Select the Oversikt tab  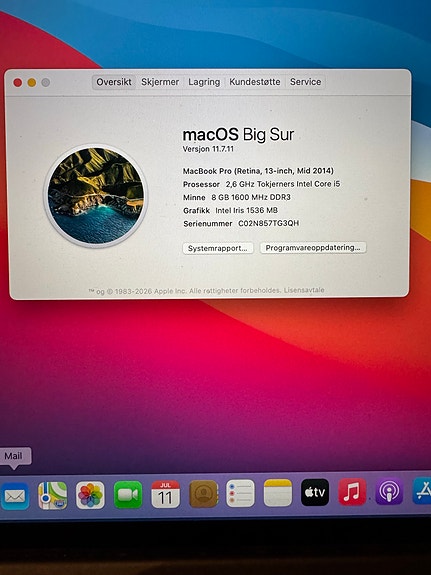point(114,82)
